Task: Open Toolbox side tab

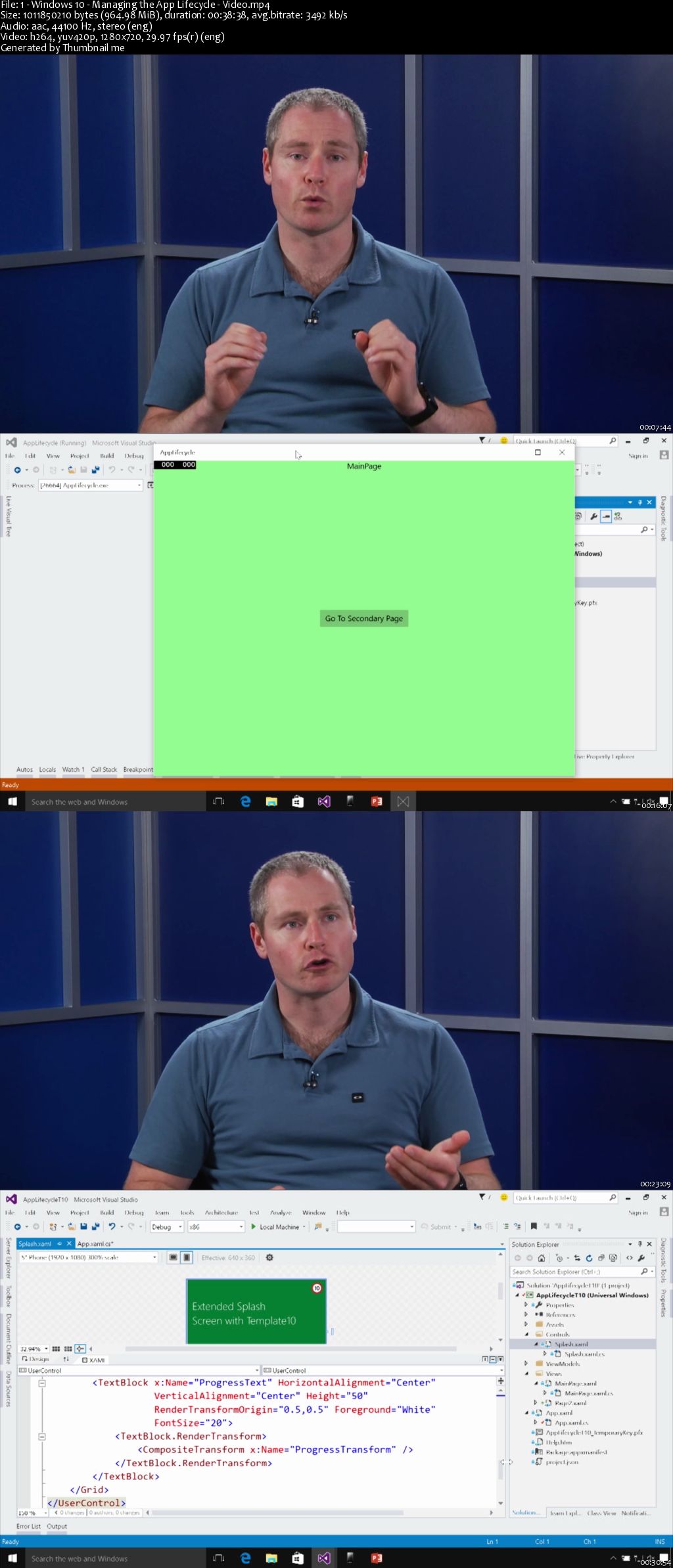Action: pos(9,1297)
